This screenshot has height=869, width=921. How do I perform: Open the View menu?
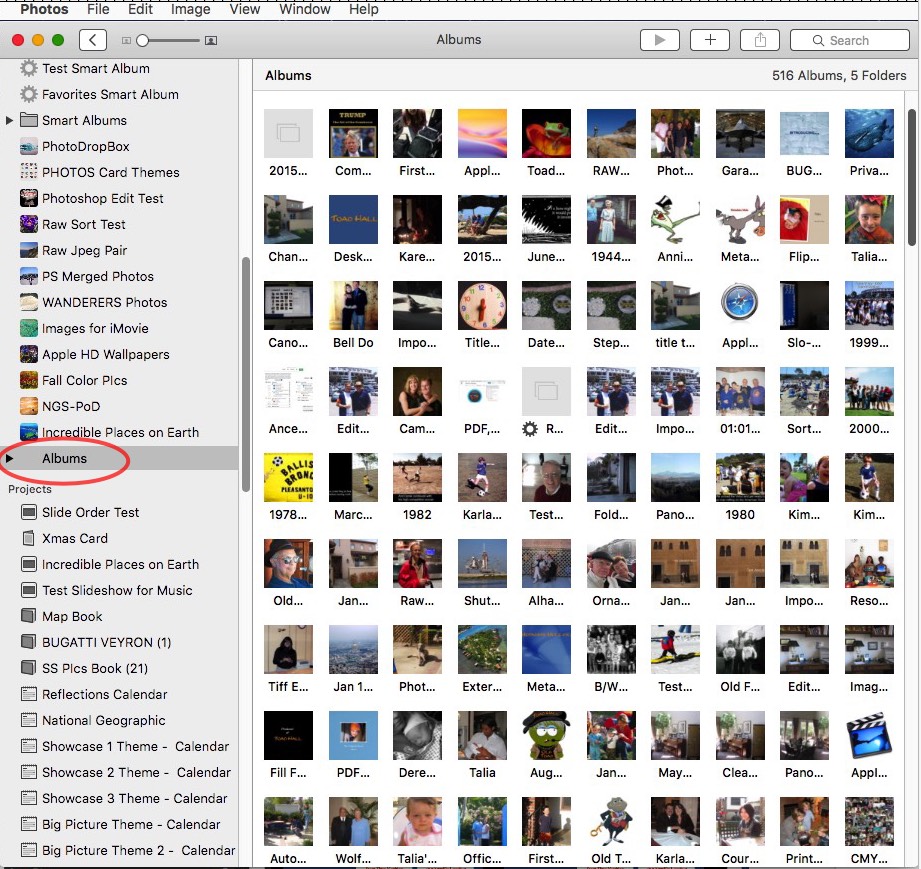(x=245, y=9)
